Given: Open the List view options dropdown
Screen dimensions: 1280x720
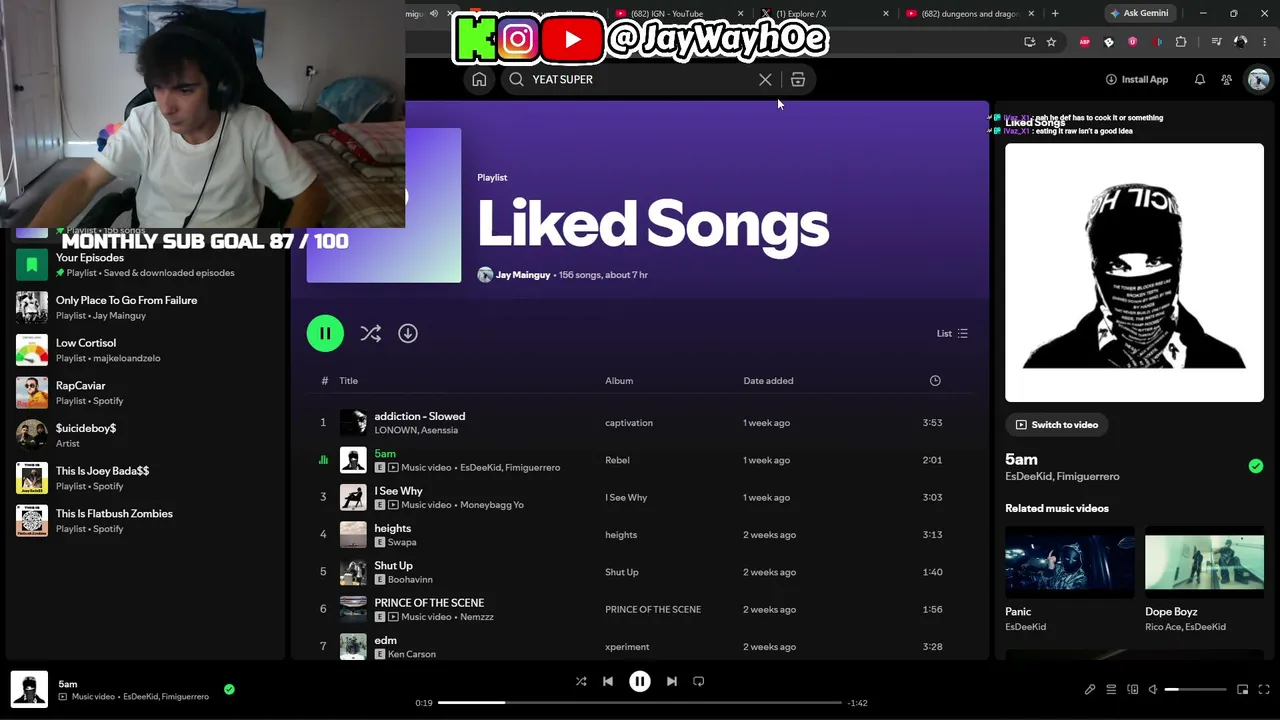Looking at the screenshot, I should click(x=952, y=334).
